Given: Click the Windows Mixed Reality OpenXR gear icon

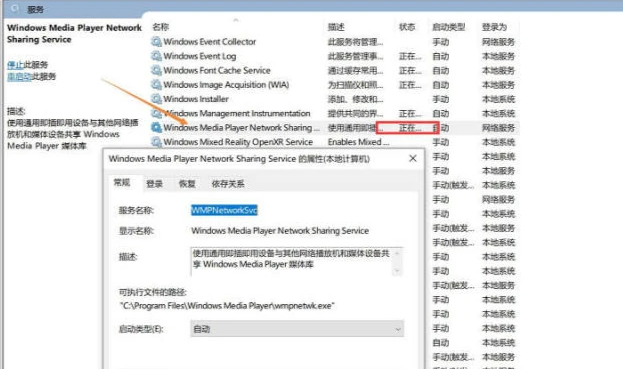Looking at the screenshot, I should tap(157, 142).
